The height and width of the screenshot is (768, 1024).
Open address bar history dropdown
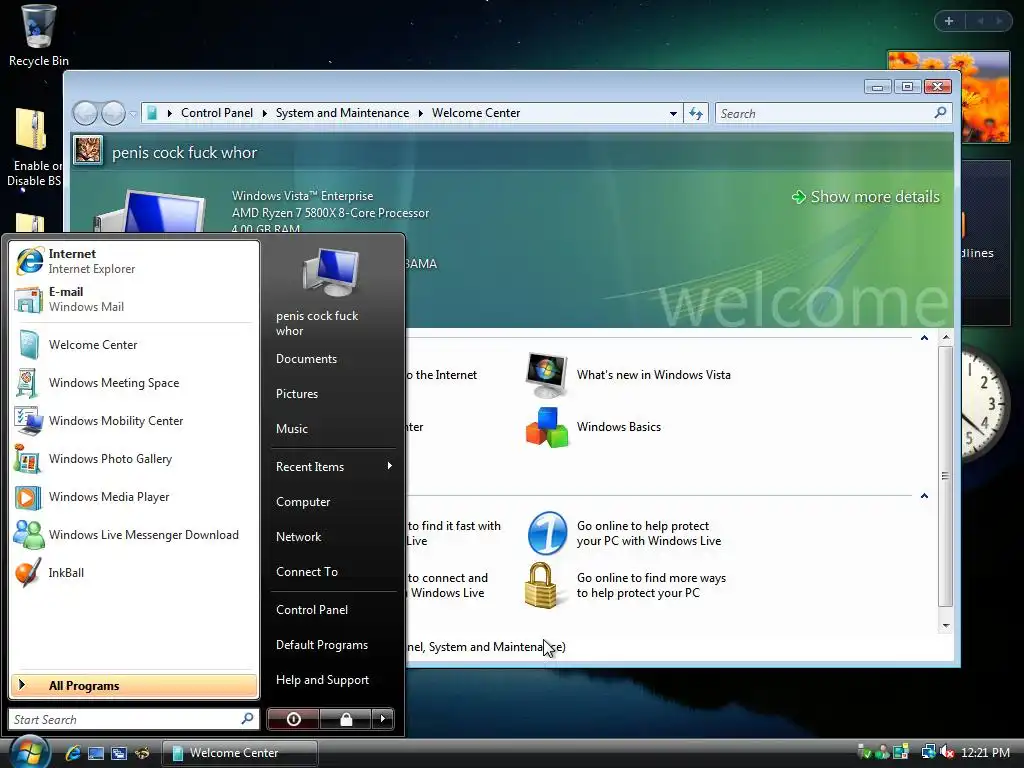(x=673, y=114)
